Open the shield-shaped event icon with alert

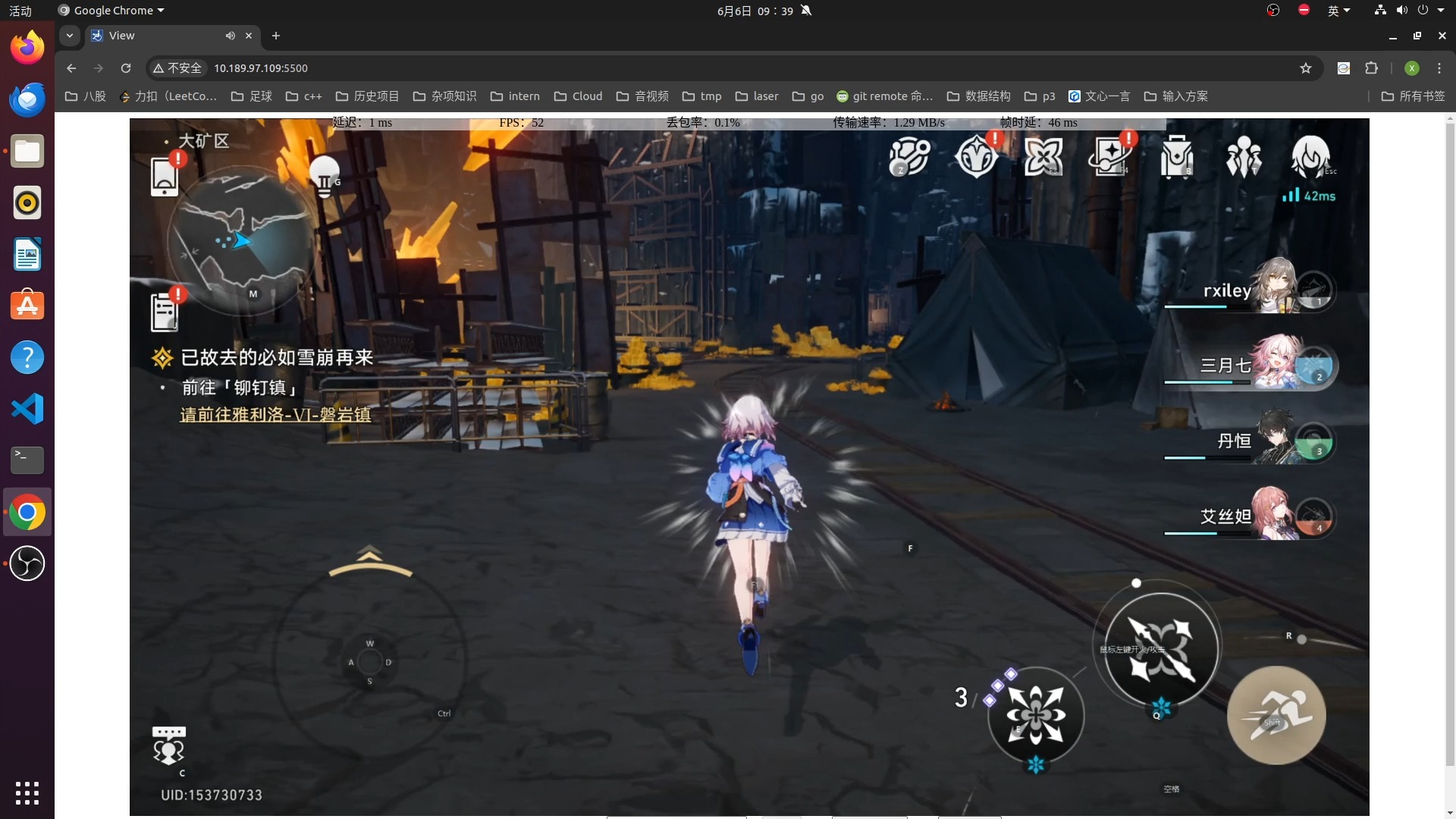977,157
